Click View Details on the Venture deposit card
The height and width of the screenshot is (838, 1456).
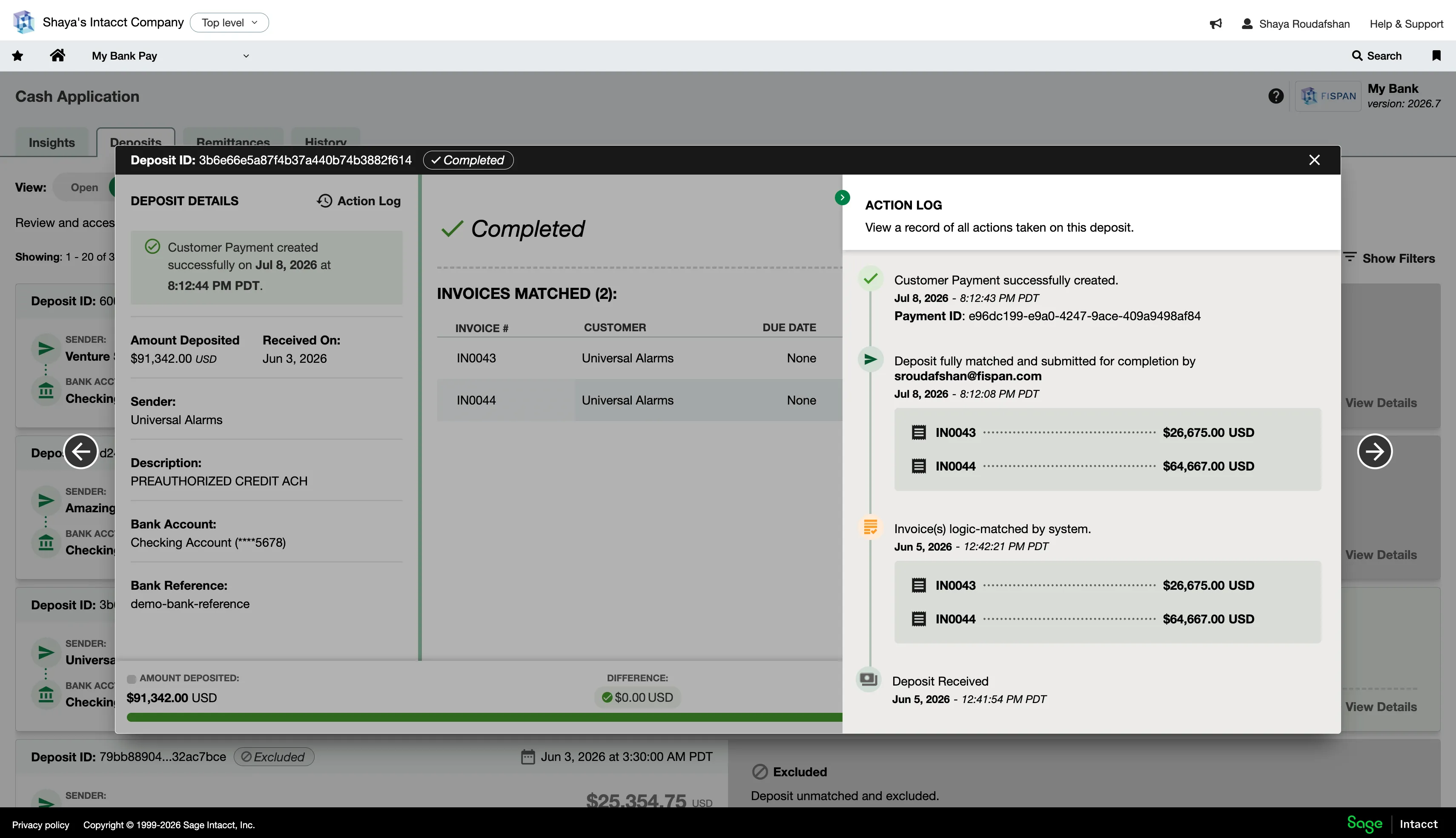(1381, 403)
